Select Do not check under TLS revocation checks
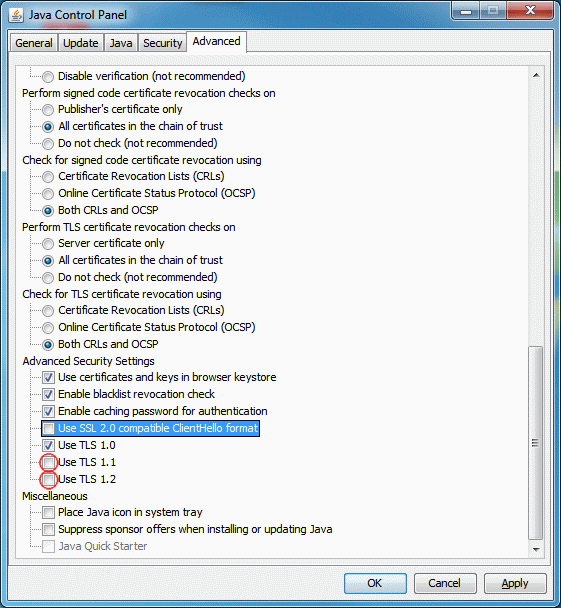561x608 pixels. (48, 277)
